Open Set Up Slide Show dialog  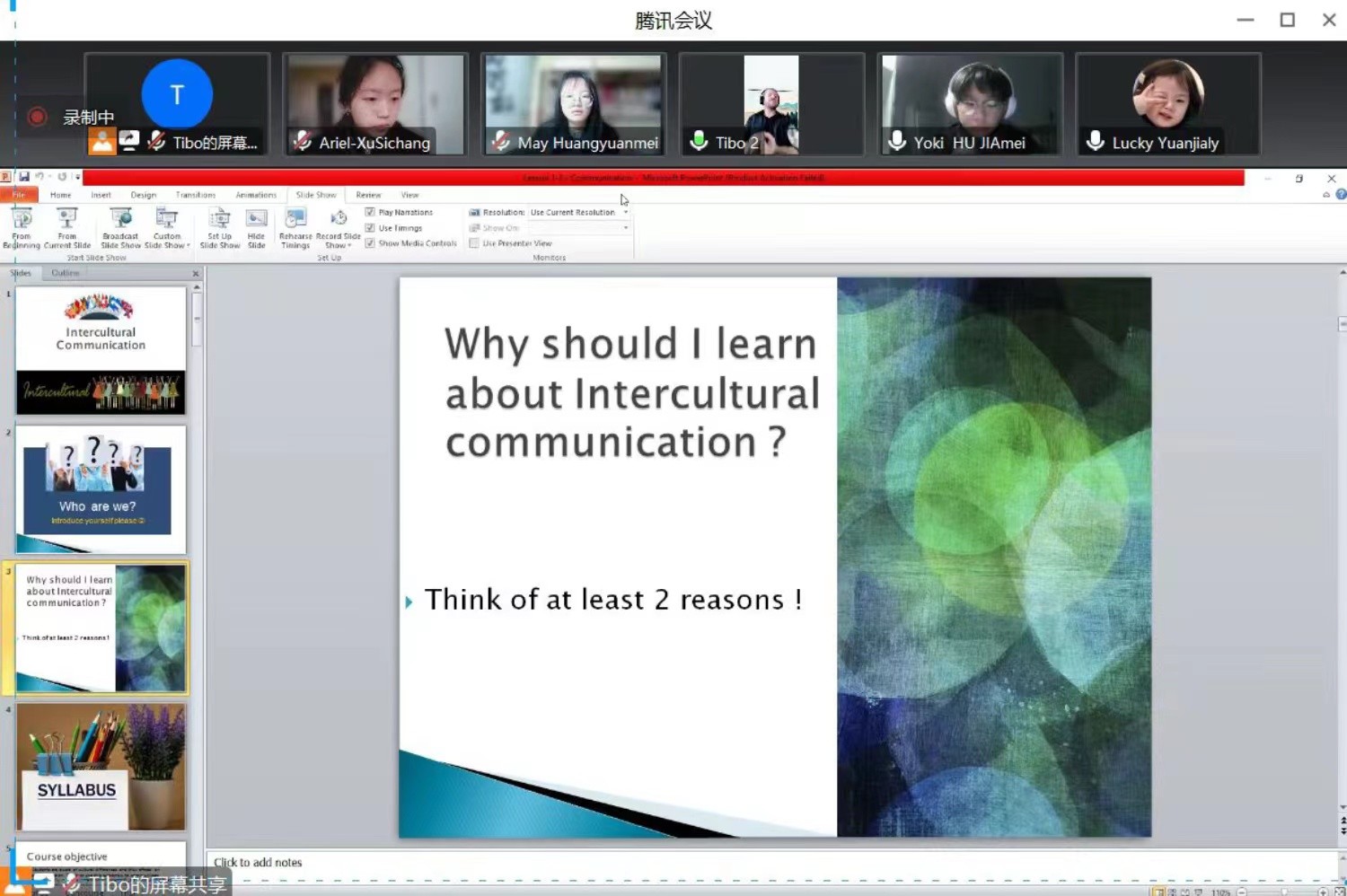[x=220, y=228]
